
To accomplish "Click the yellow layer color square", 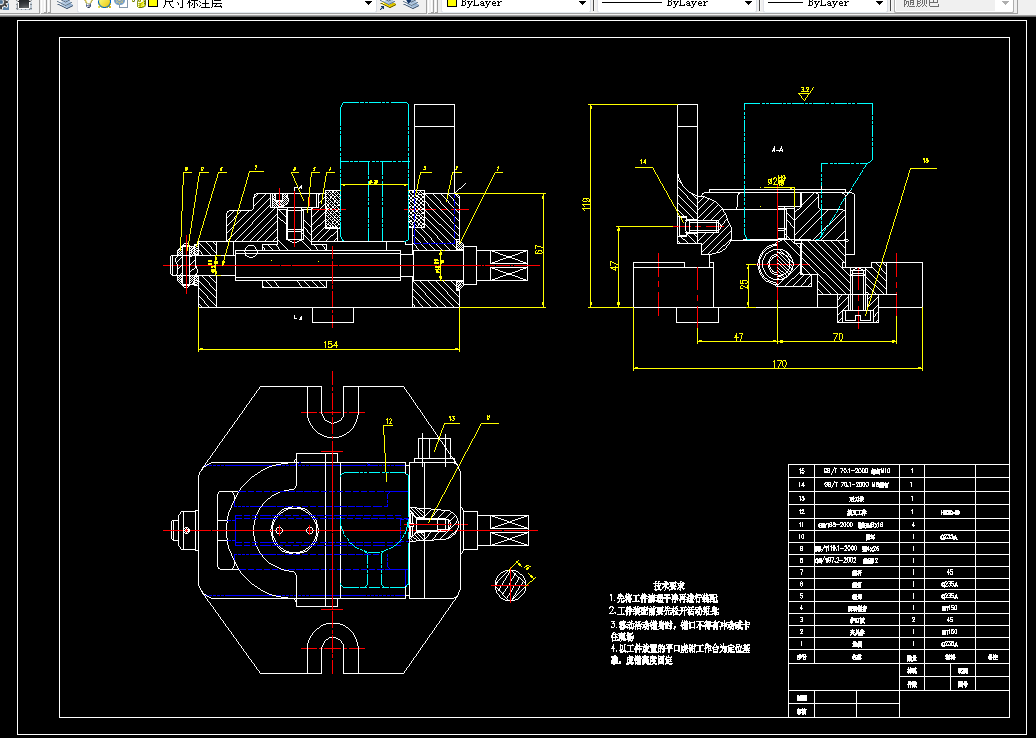I will tap(153, 3).
